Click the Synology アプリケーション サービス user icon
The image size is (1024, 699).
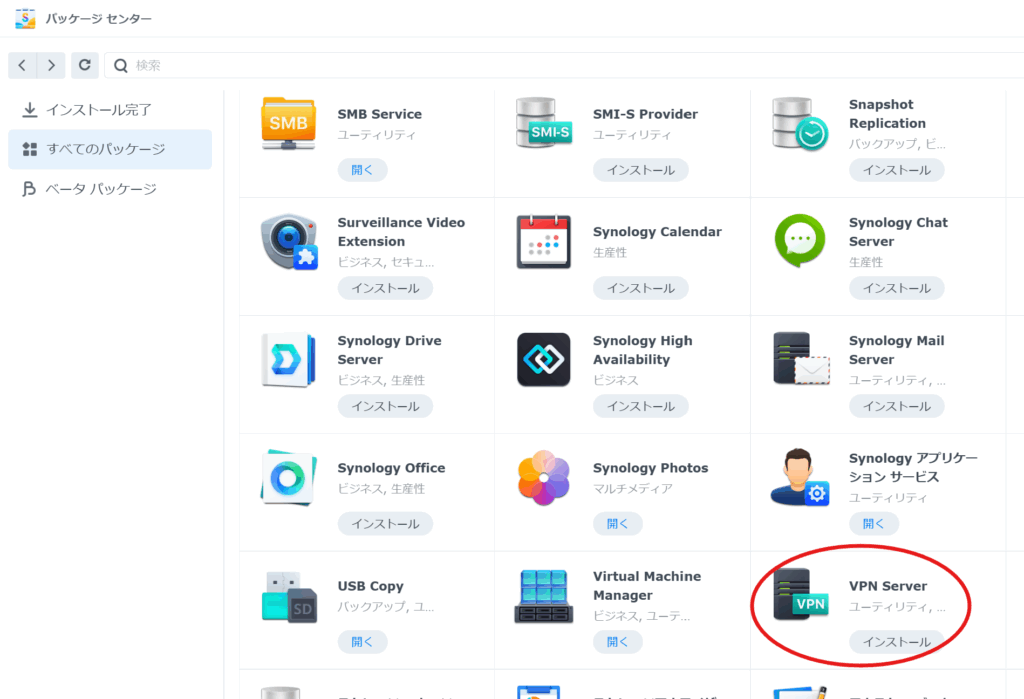coord(799,477)
